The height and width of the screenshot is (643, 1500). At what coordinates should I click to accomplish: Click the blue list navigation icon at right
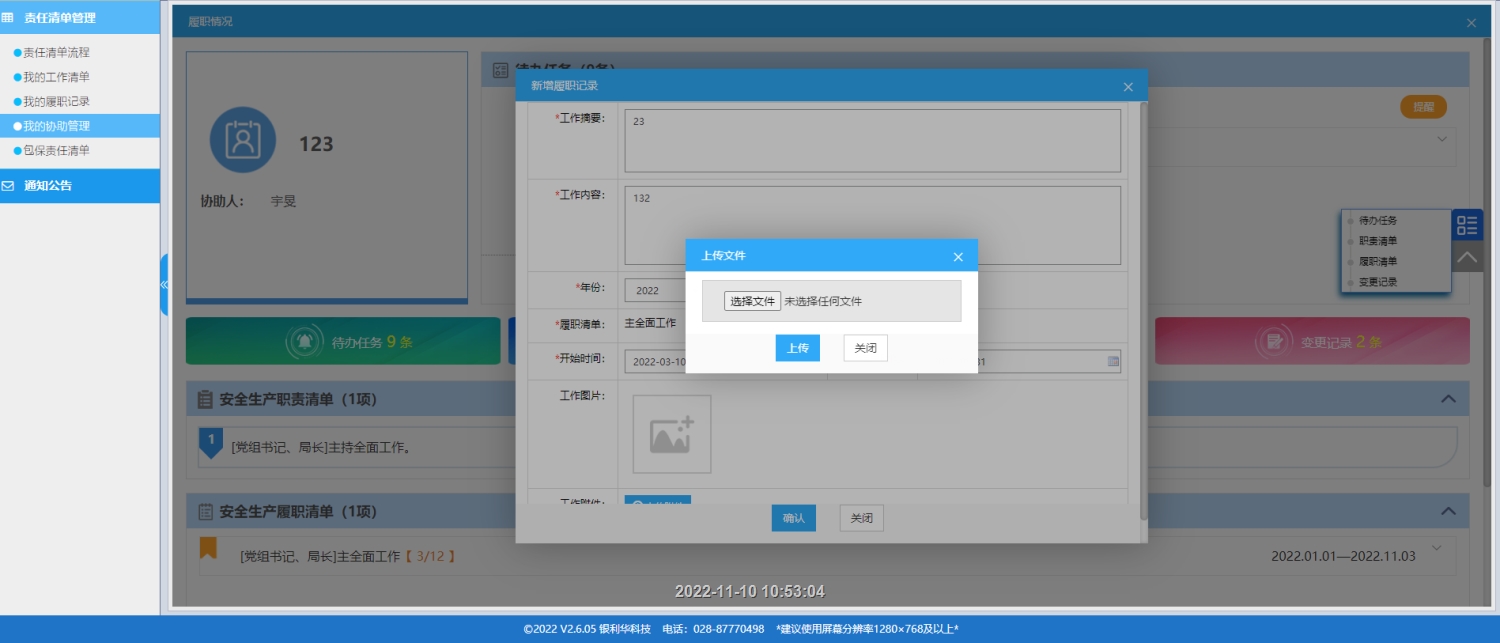1466,225
